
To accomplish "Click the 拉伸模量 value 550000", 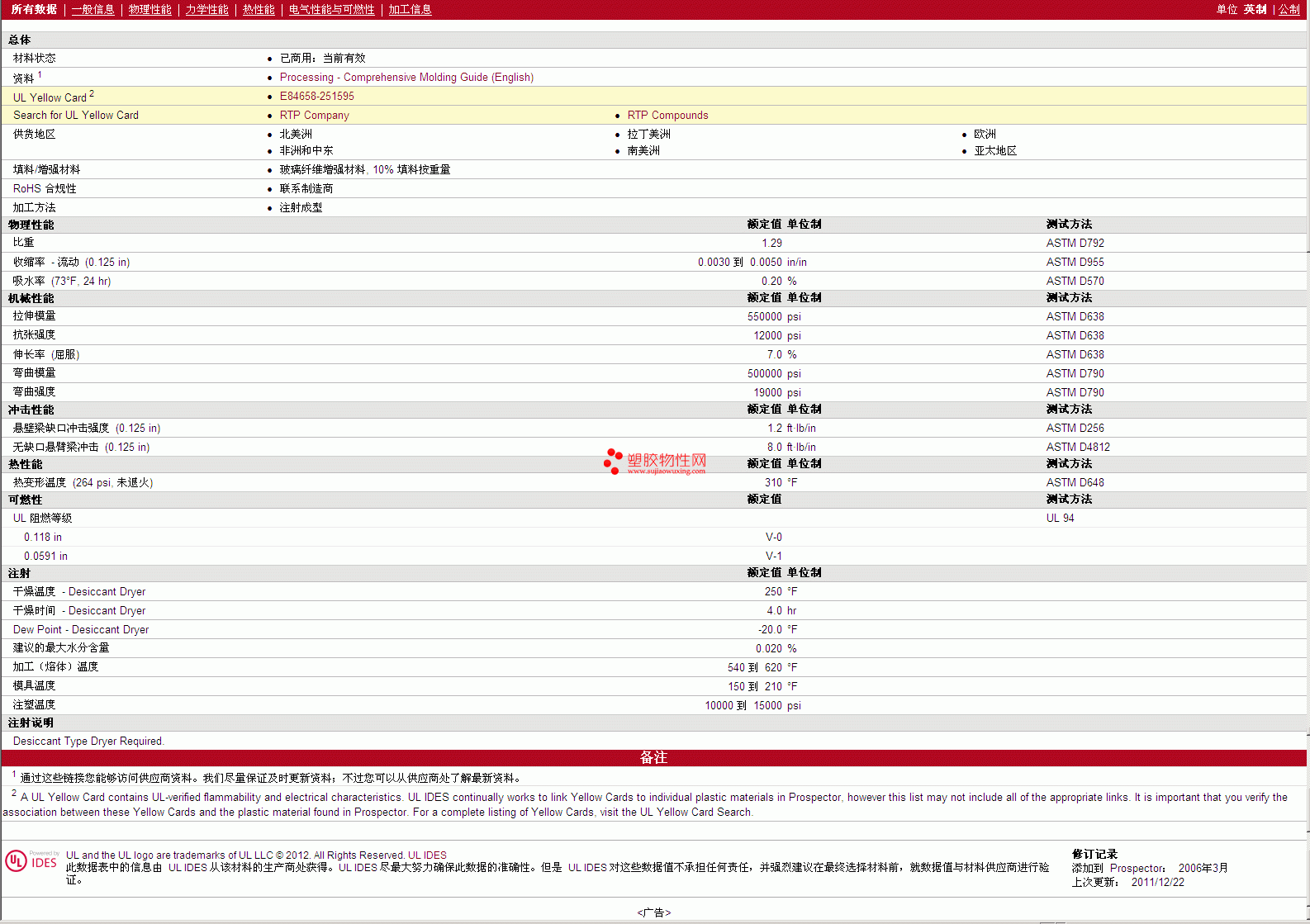I will pyautogui.click(x=764, y=316).
